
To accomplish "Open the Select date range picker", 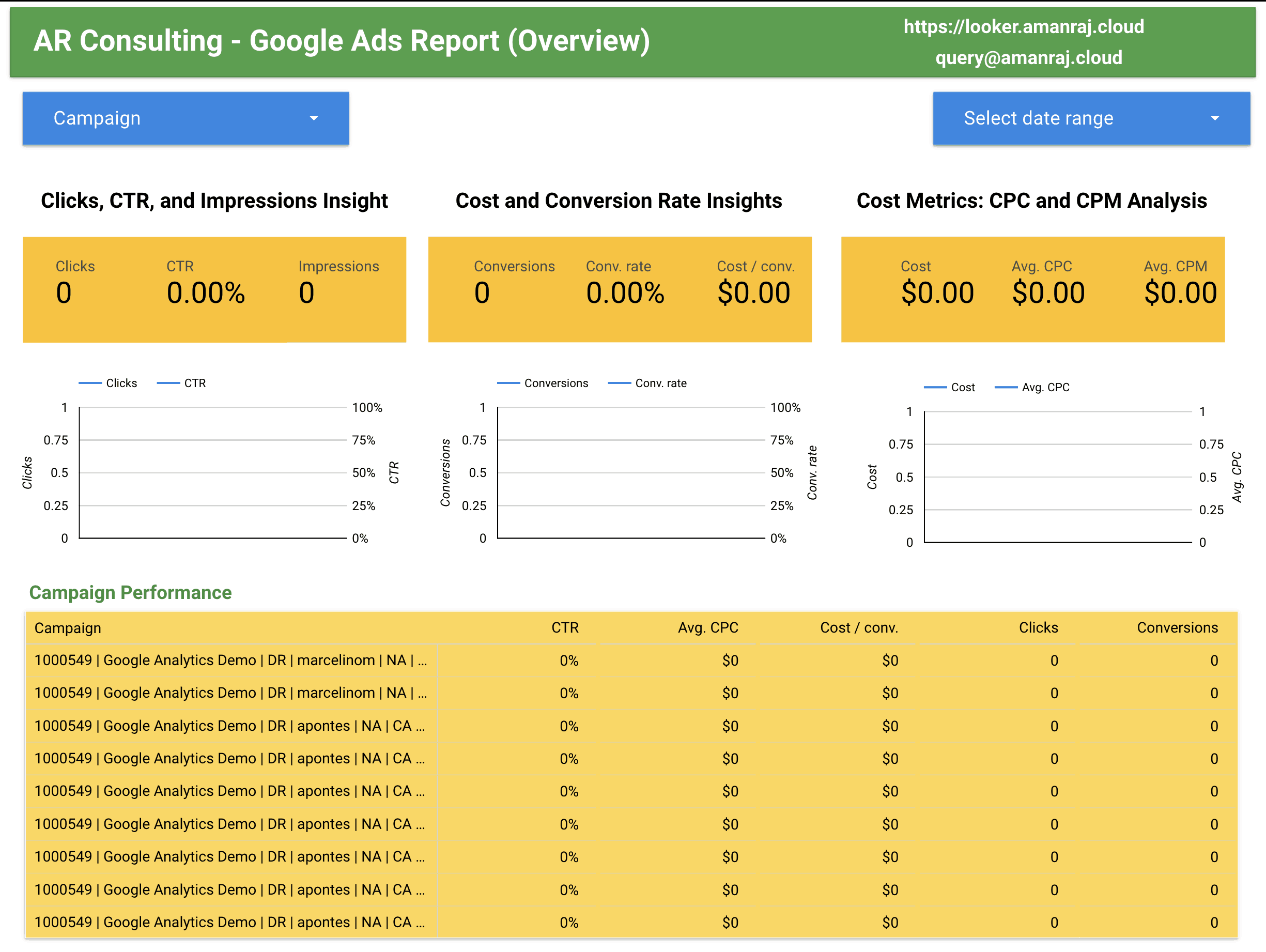I will point(1090,118).
